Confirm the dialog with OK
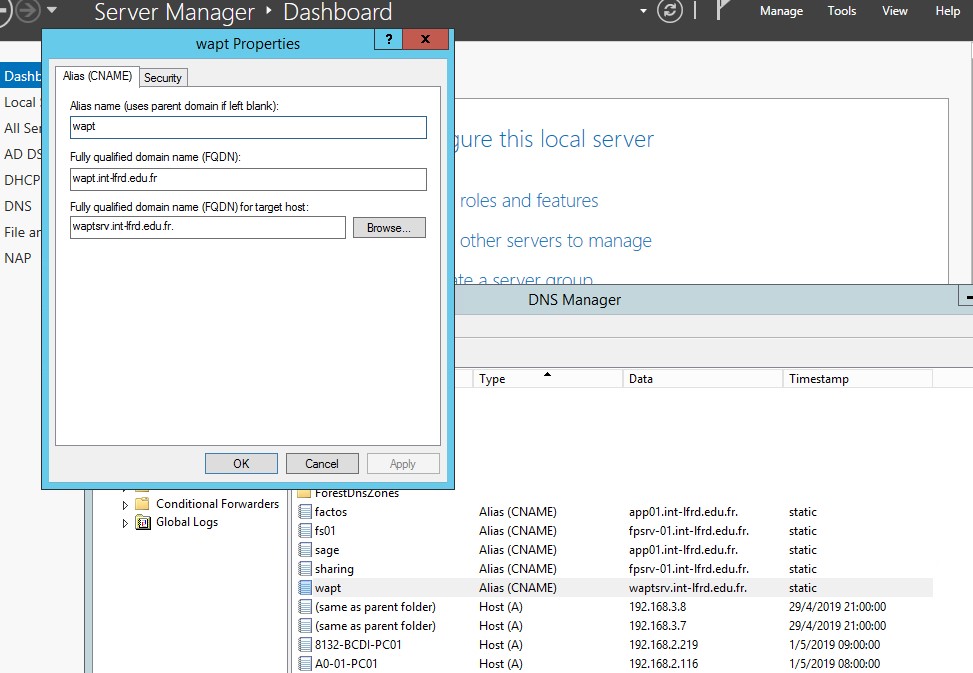 tap(241, 464)
